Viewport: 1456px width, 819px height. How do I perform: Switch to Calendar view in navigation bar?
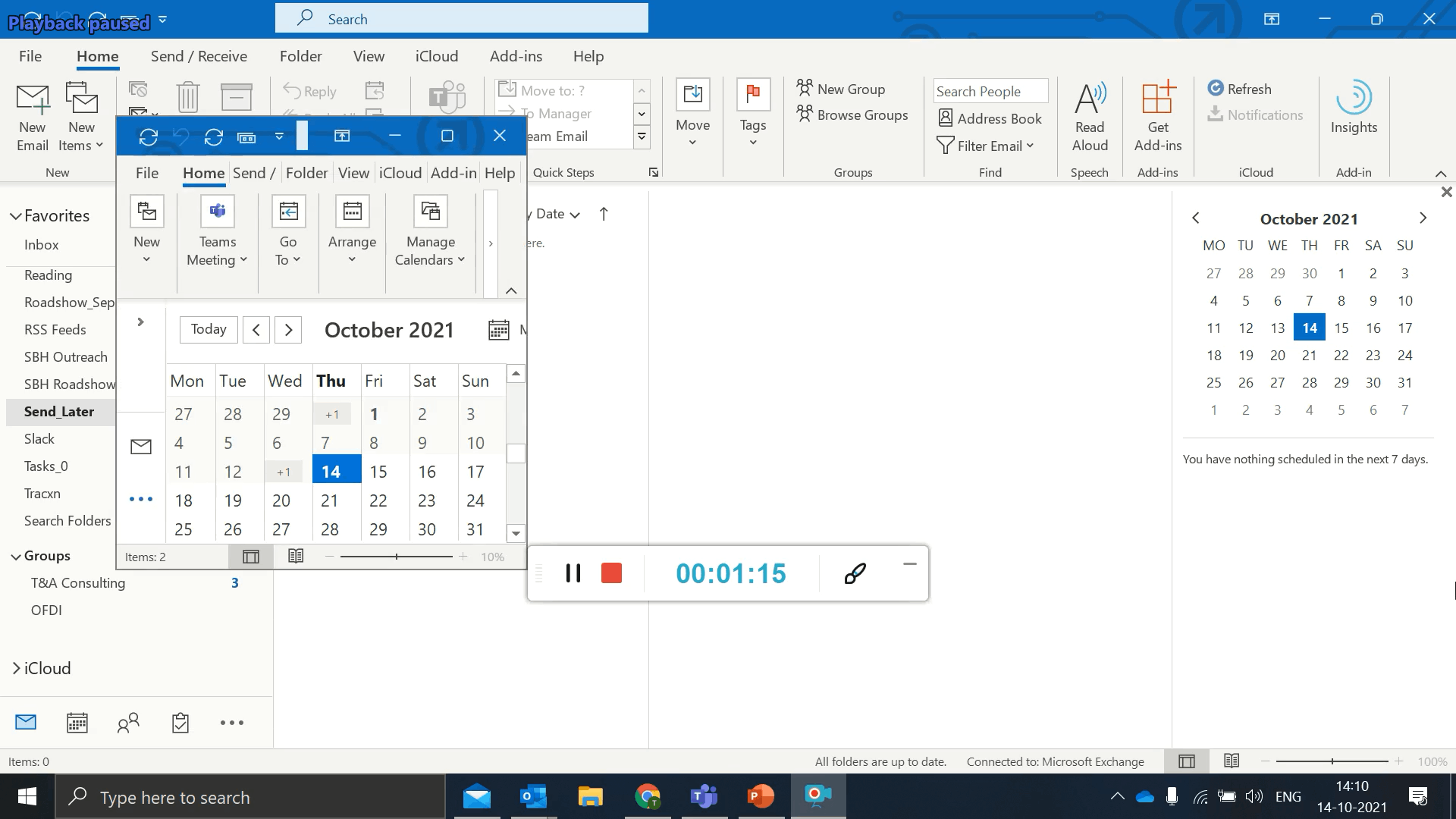[77, 723]
